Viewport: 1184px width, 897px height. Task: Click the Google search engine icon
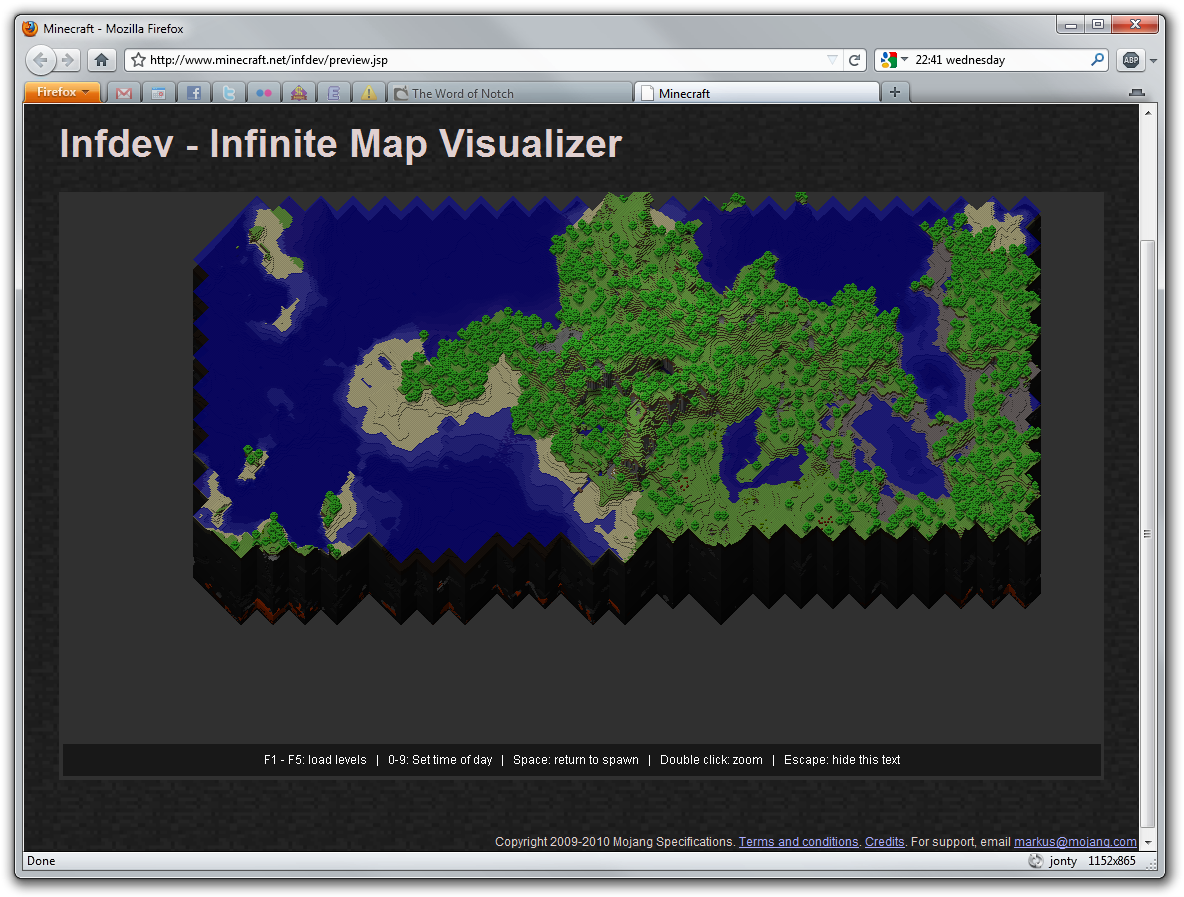click(x=889, y=60)
